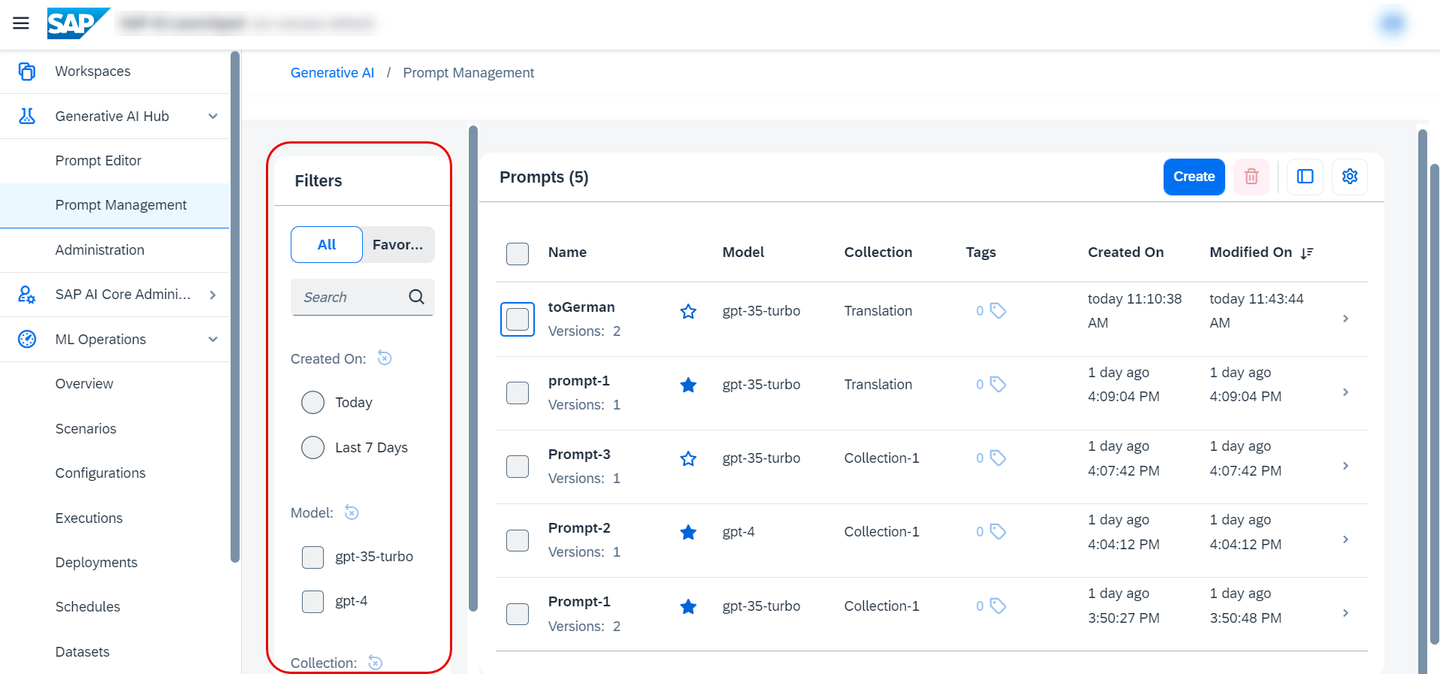Click the Create button
The image size is (1440, 674).
(x=1194, y=177)
